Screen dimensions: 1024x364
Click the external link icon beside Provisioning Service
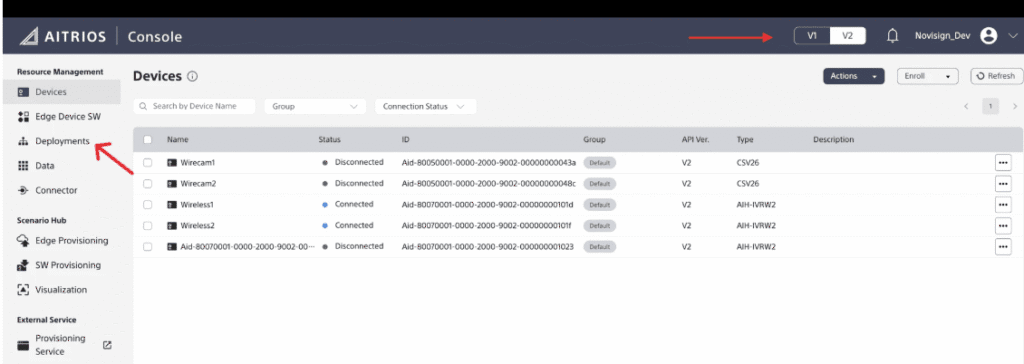coord(108,345)
